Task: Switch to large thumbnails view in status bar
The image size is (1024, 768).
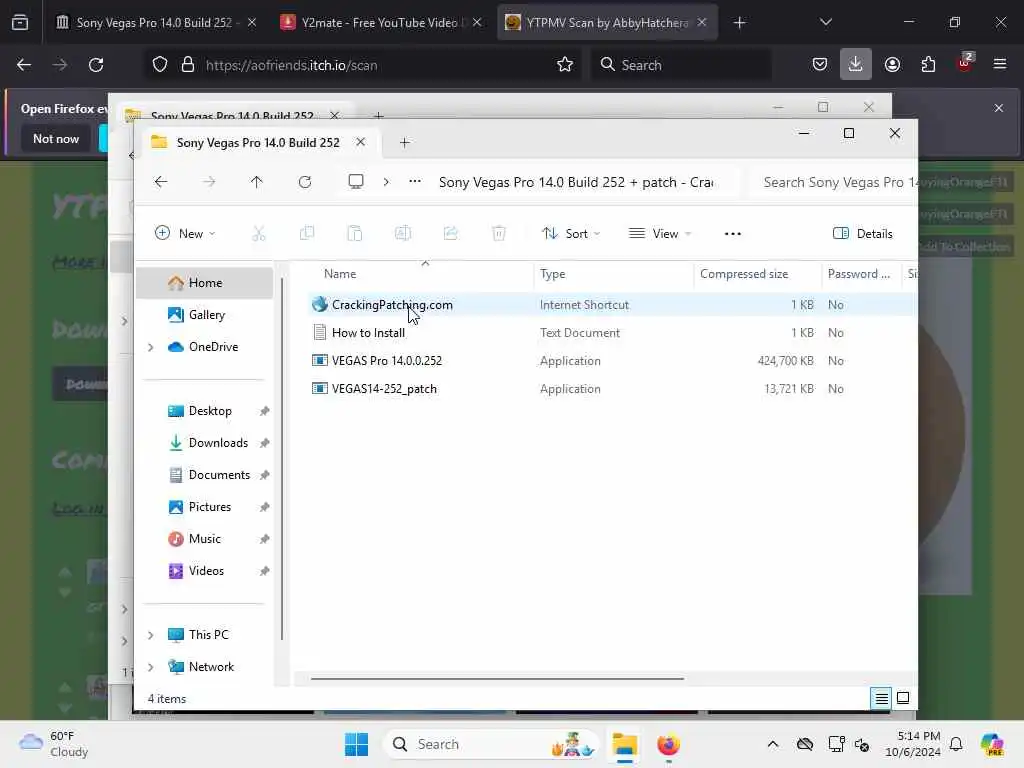Action: [903, 698]
